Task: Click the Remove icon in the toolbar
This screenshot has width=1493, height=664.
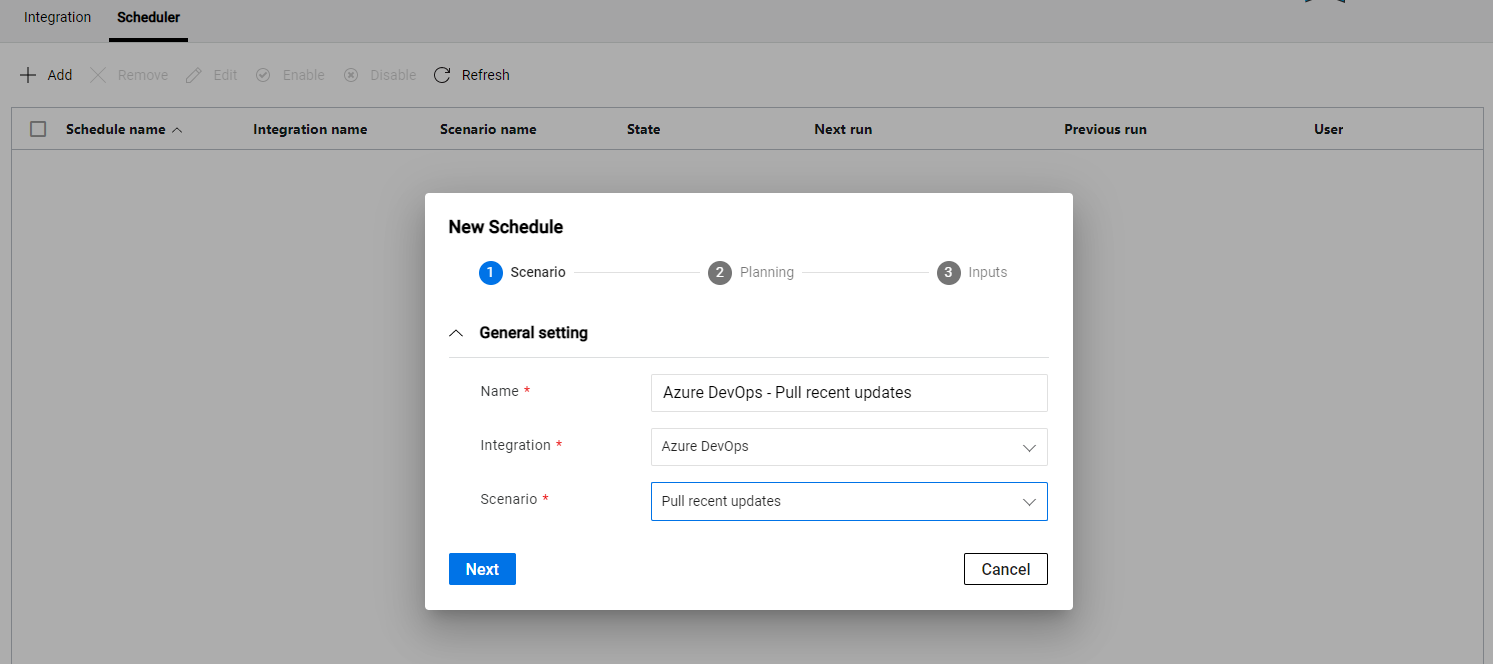Action: (x=98, y=74)
